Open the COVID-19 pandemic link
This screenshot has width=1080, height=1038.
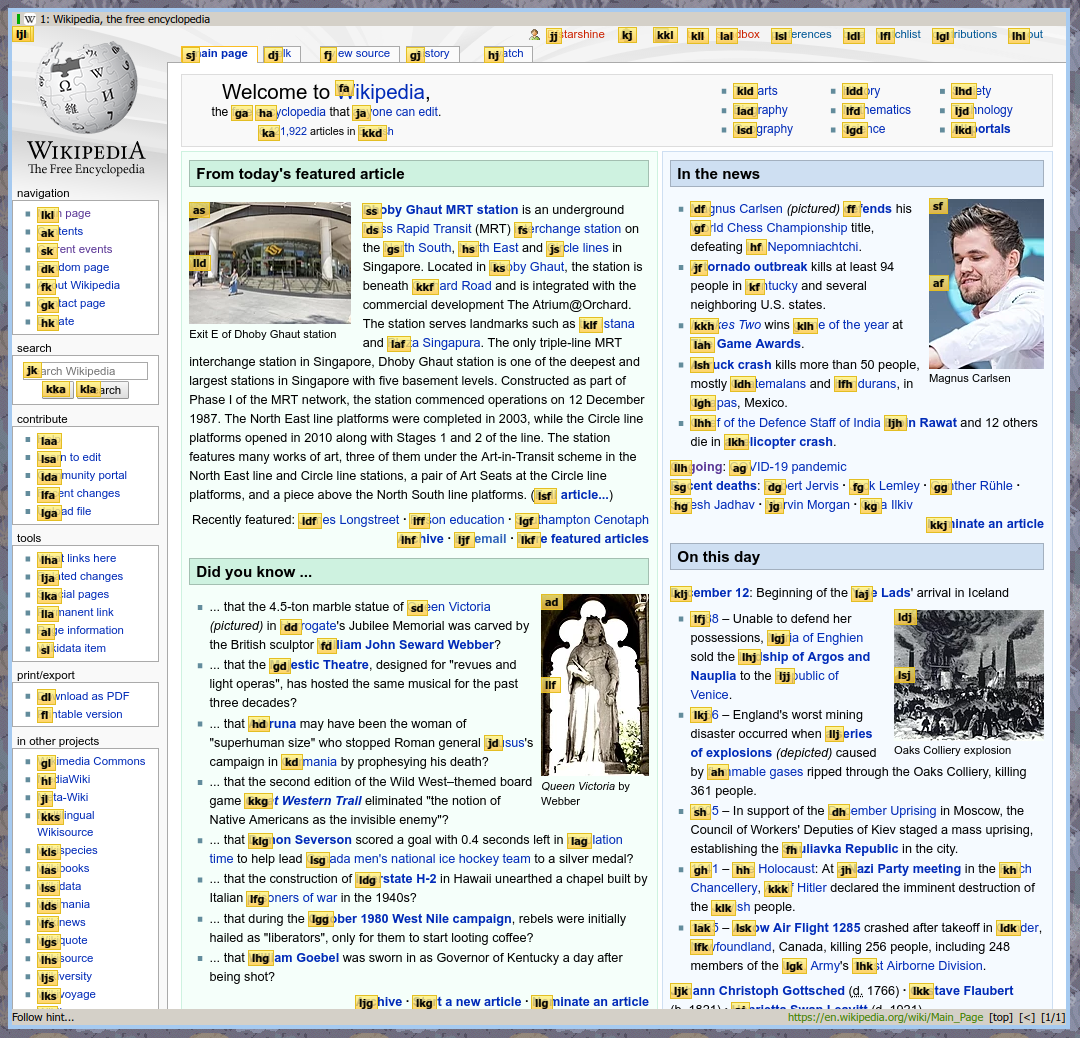[x=788, y=466]
